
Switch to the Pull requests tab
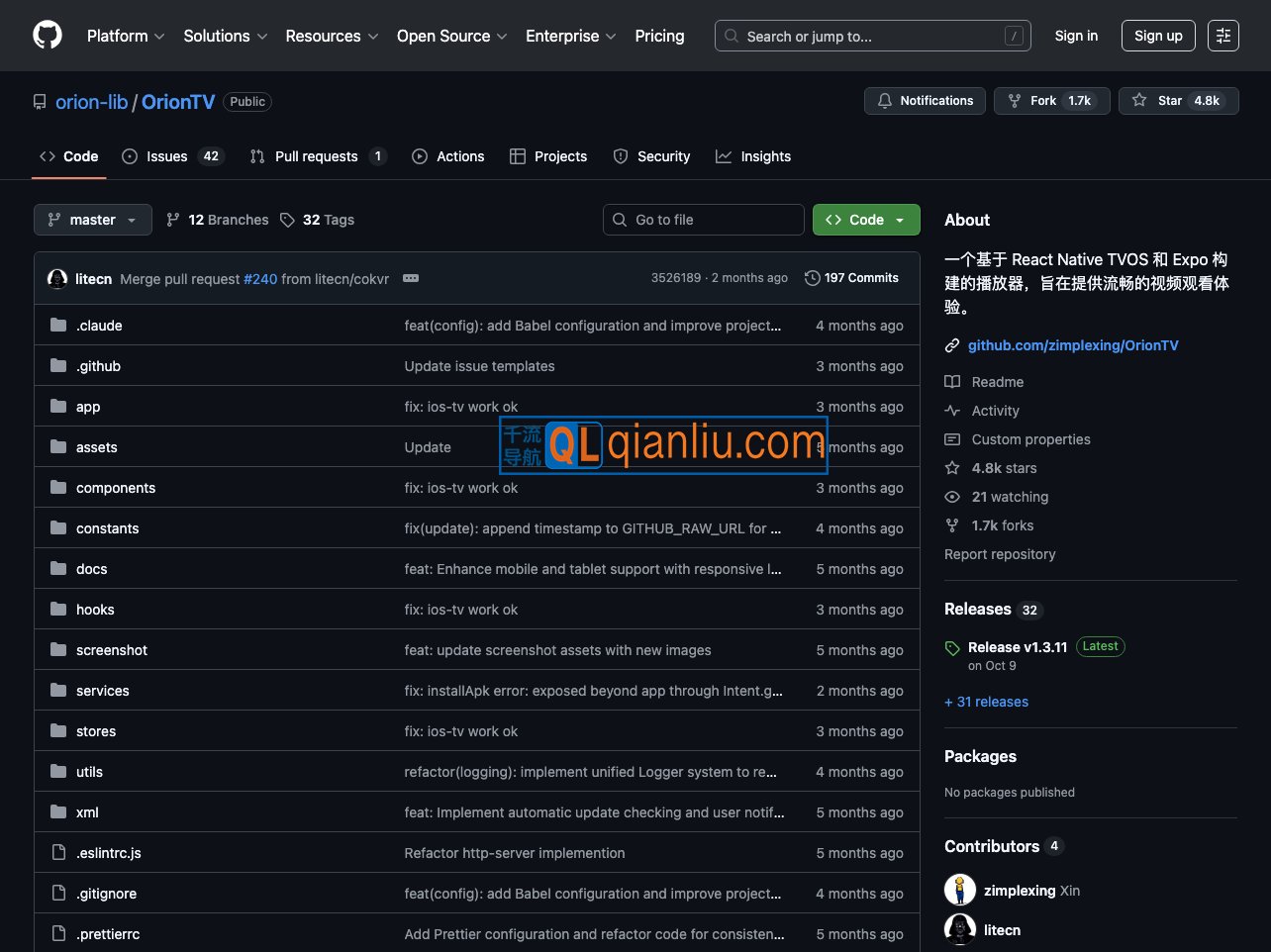(317, 156)
